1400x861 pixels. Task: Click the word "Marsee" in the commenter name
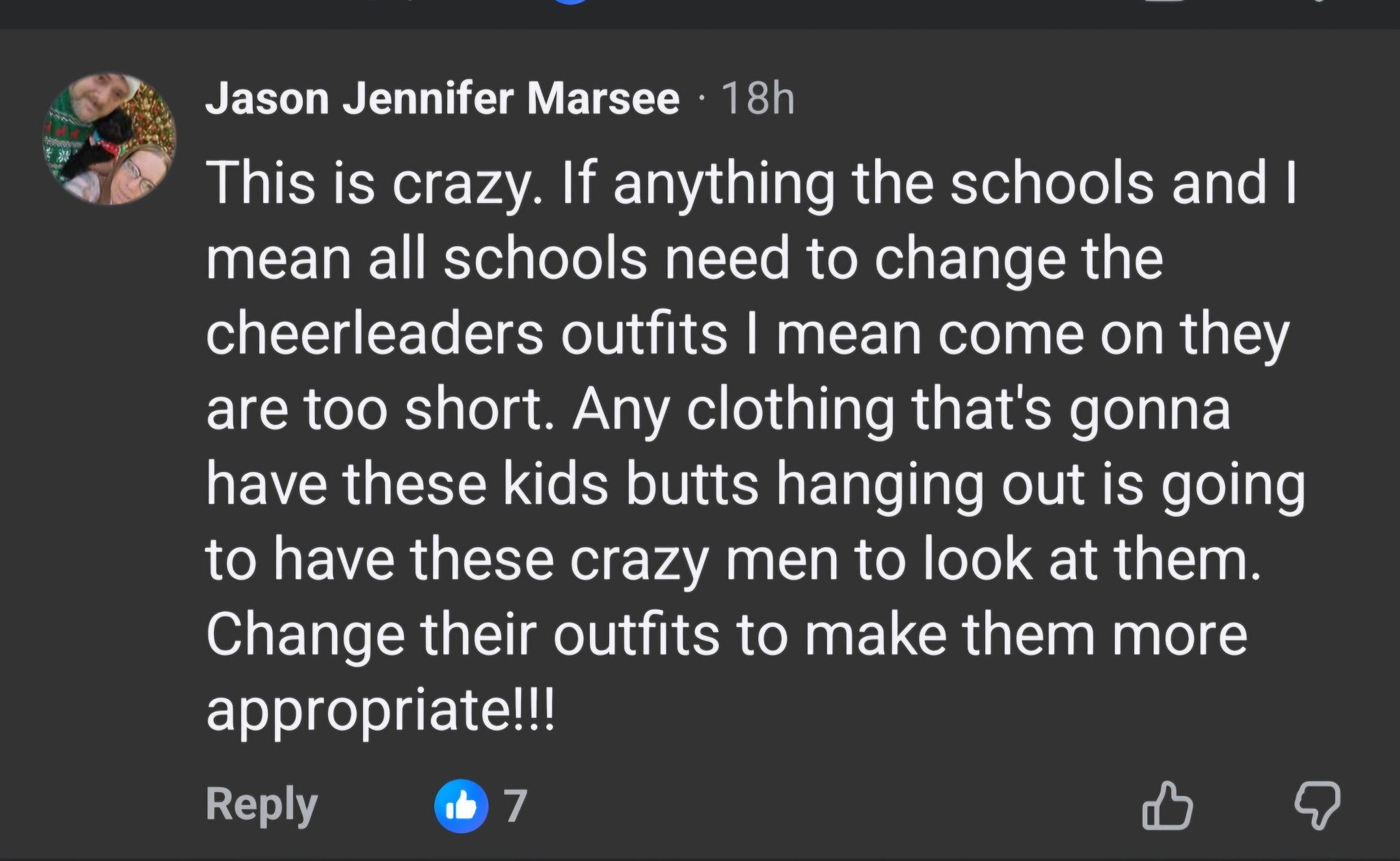602,98
